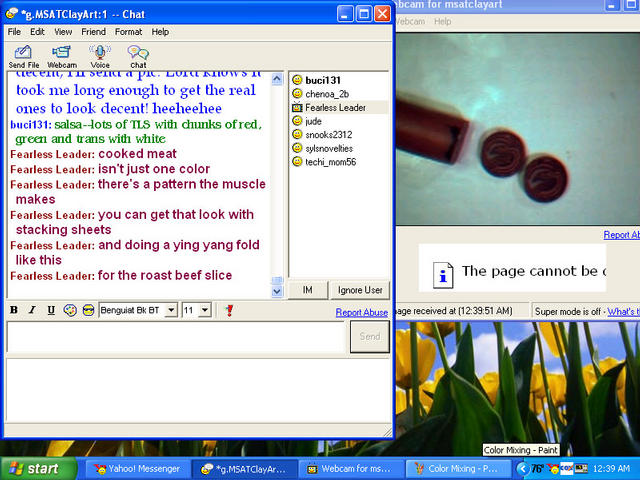Click the Send button
The height and width of the screenshot is (480, 640).
coord(370,336)
